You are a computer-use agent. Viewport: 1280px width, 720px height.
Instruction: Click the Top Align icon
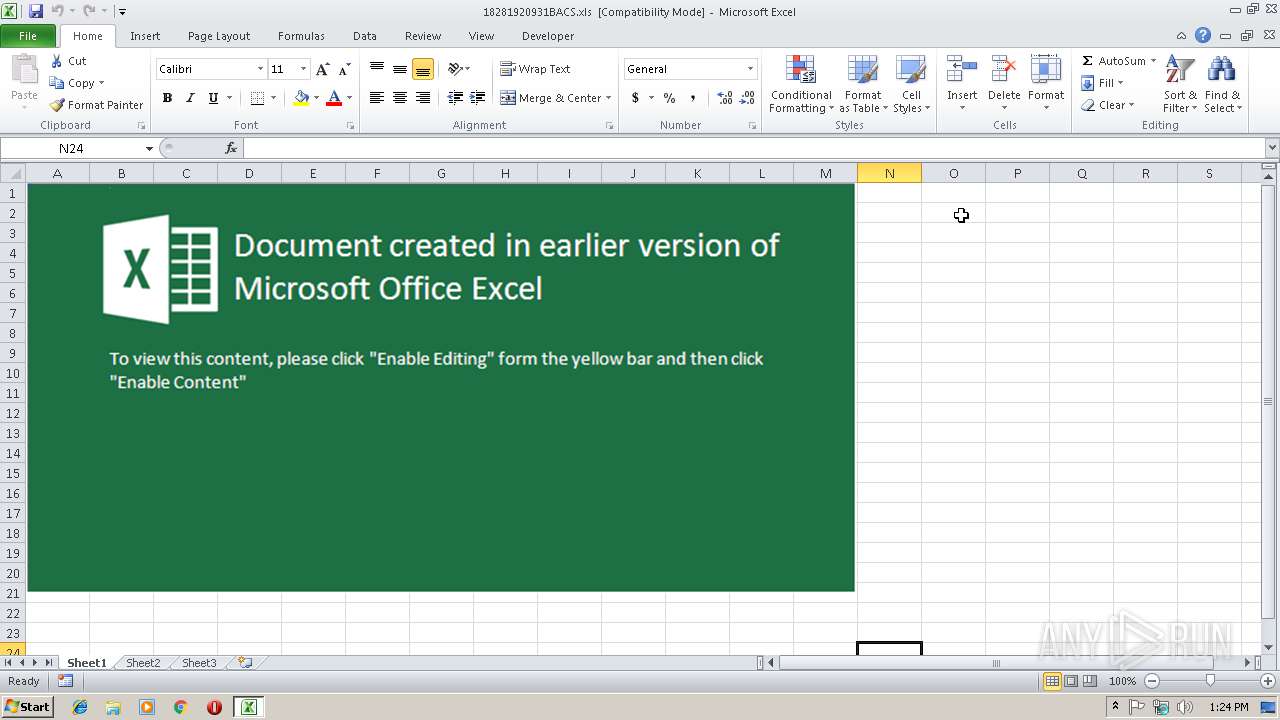(377, 69)
